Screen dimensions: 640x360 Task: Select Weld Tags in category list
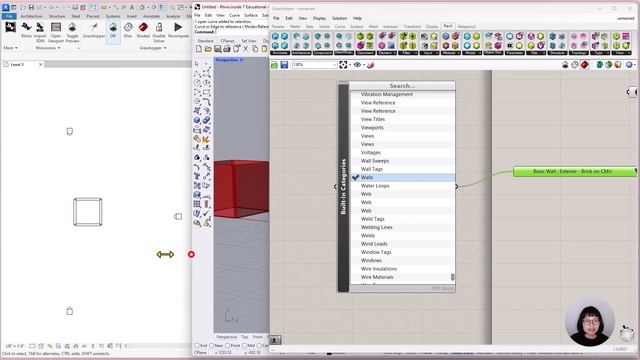(402, 219)
